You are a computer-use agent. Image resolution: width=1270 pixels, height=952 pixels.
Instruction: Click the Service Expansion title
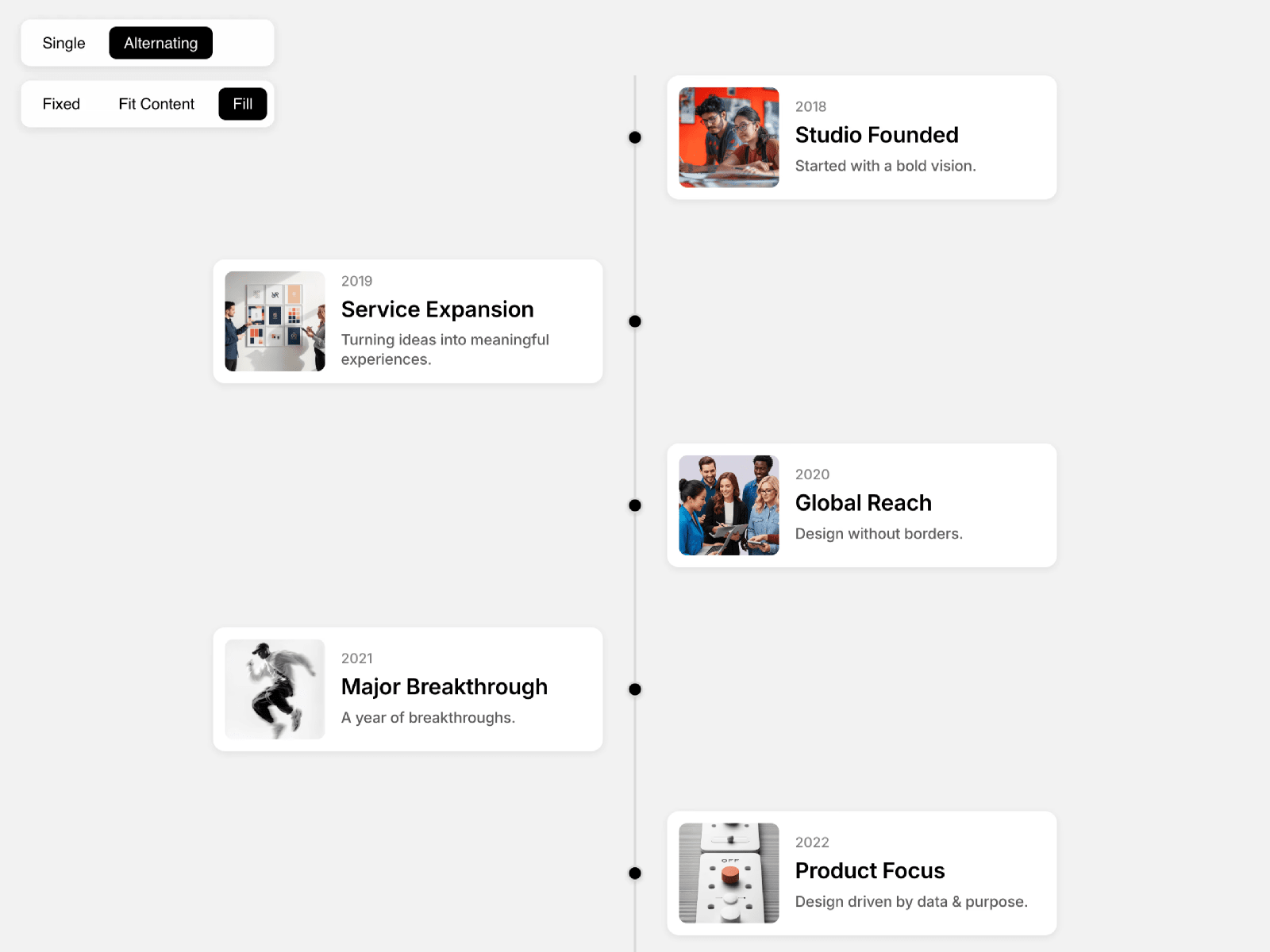tap(437, 309)
